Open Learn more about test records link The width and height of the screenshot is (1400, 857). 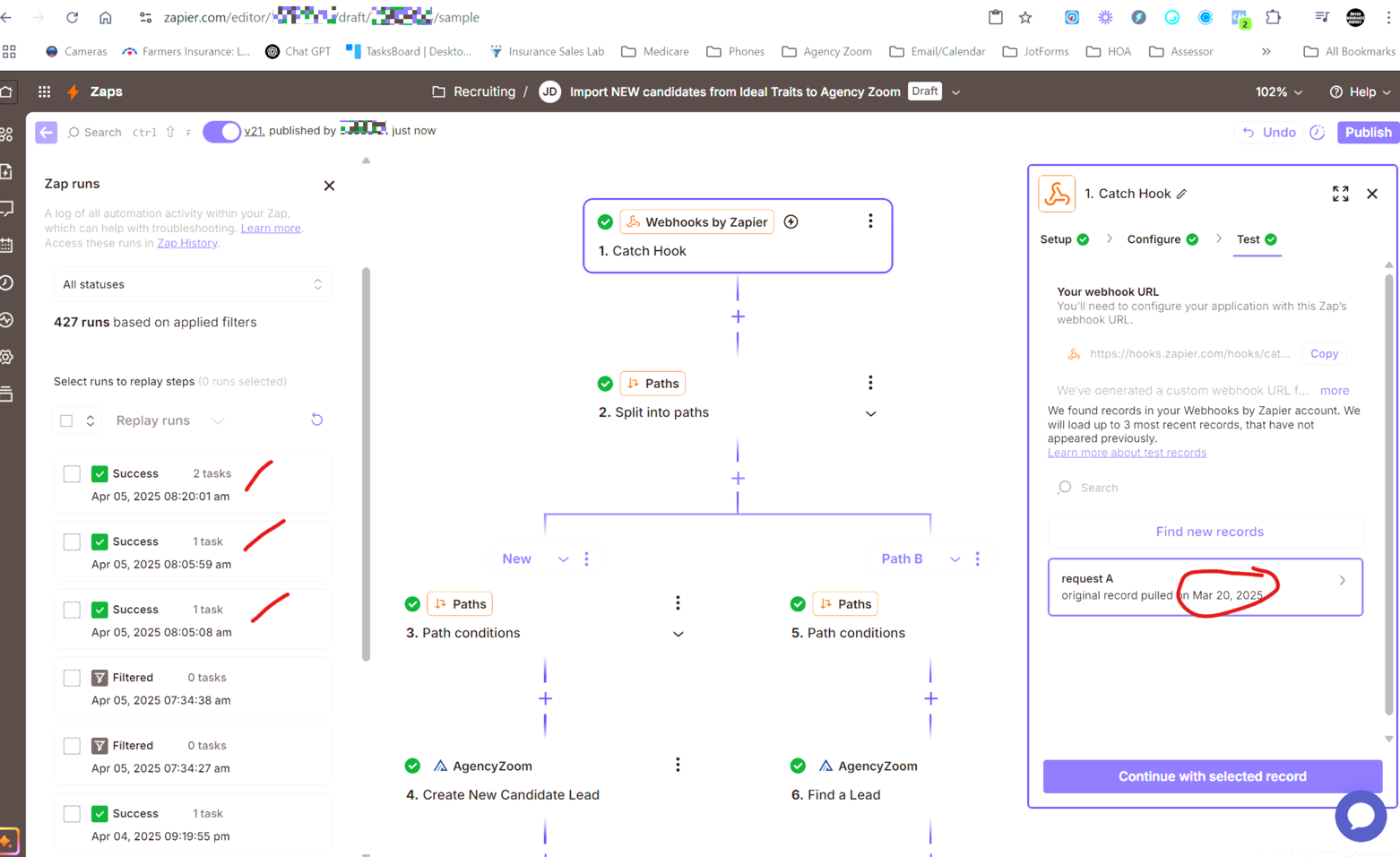[1127, 453]
